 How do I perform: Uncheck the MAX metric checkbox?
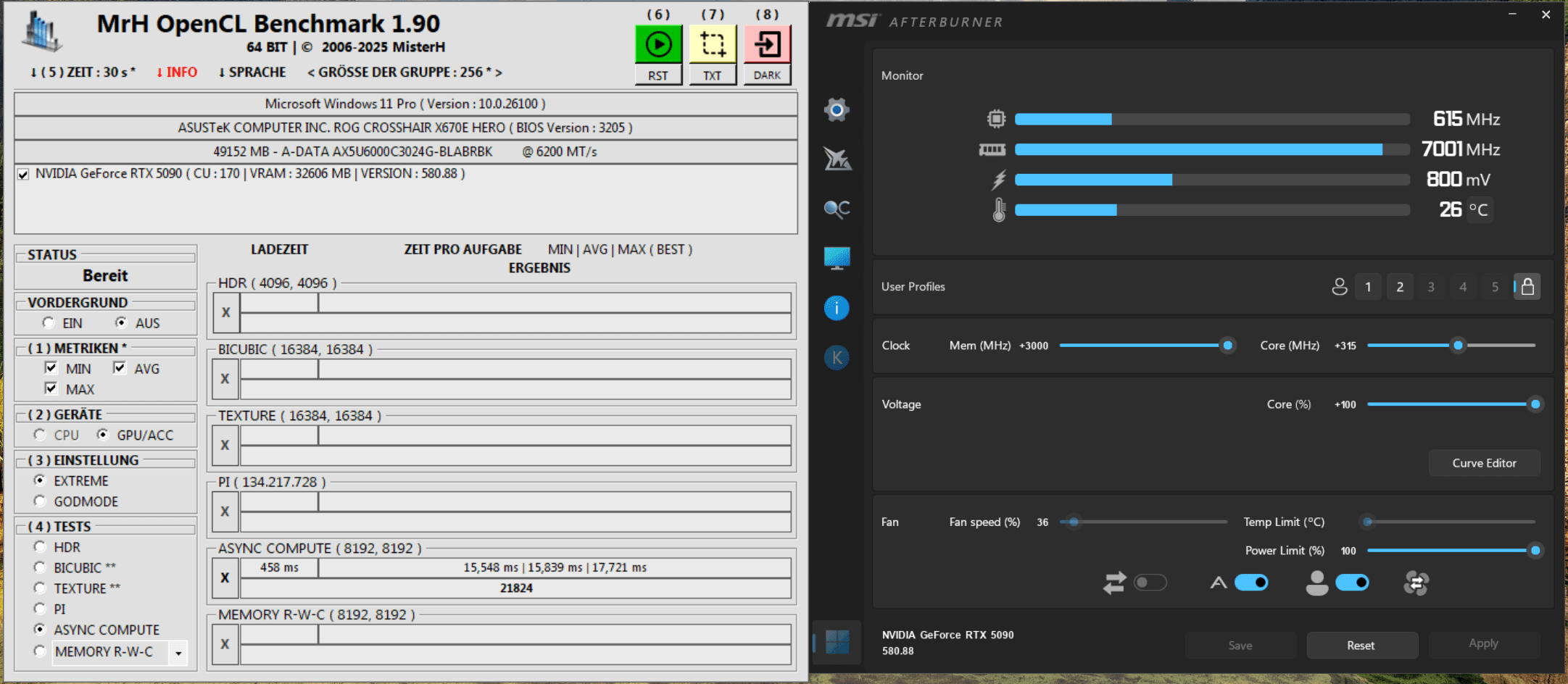pyautogui.click(x=51, y=388)
